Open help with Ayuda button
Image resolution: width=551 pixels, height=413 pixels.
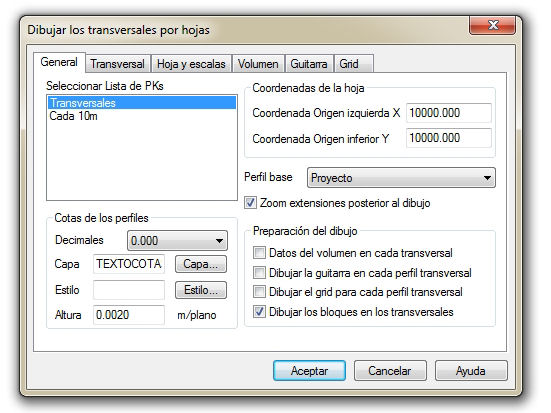(x=471, y=370)
